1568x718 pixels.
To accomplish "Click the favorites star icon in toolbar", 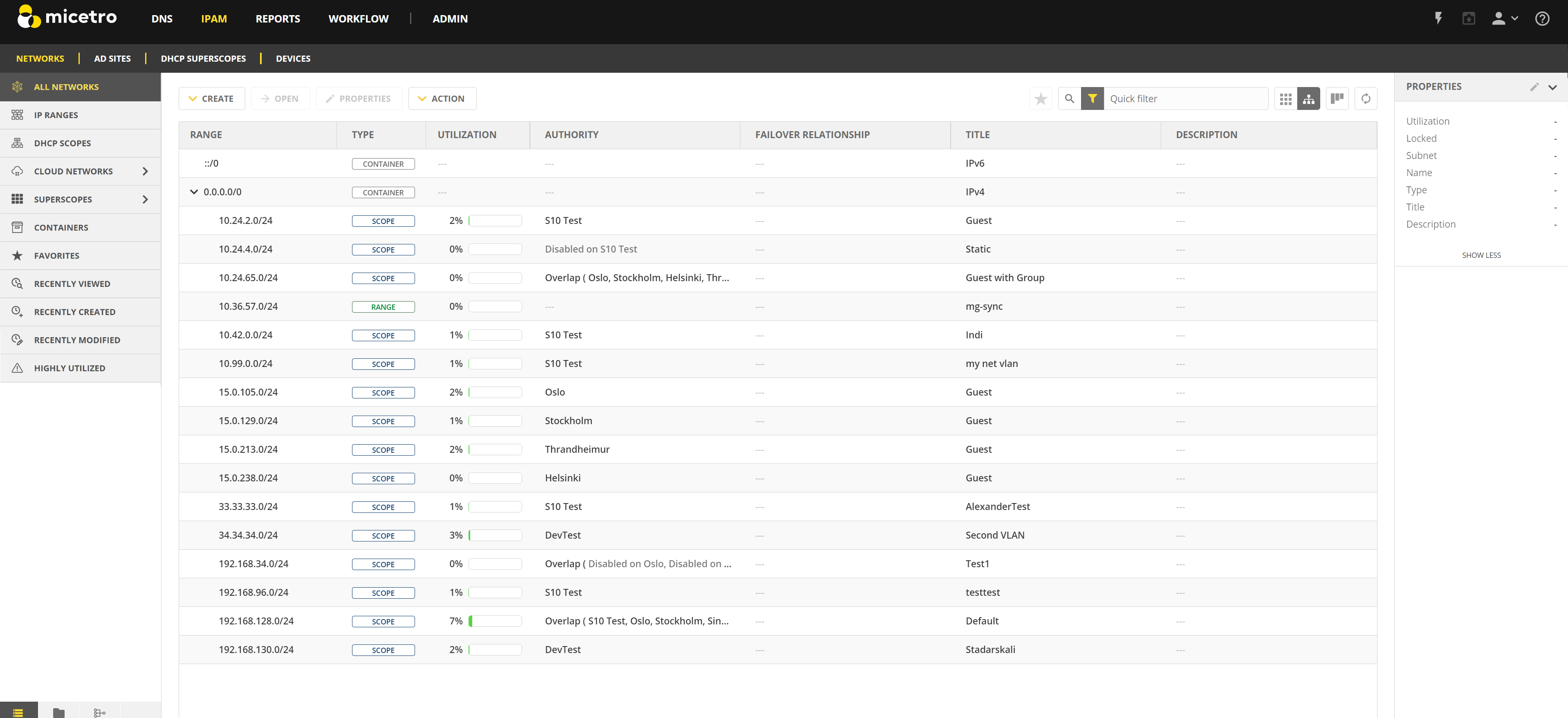I will point(1040,98).
